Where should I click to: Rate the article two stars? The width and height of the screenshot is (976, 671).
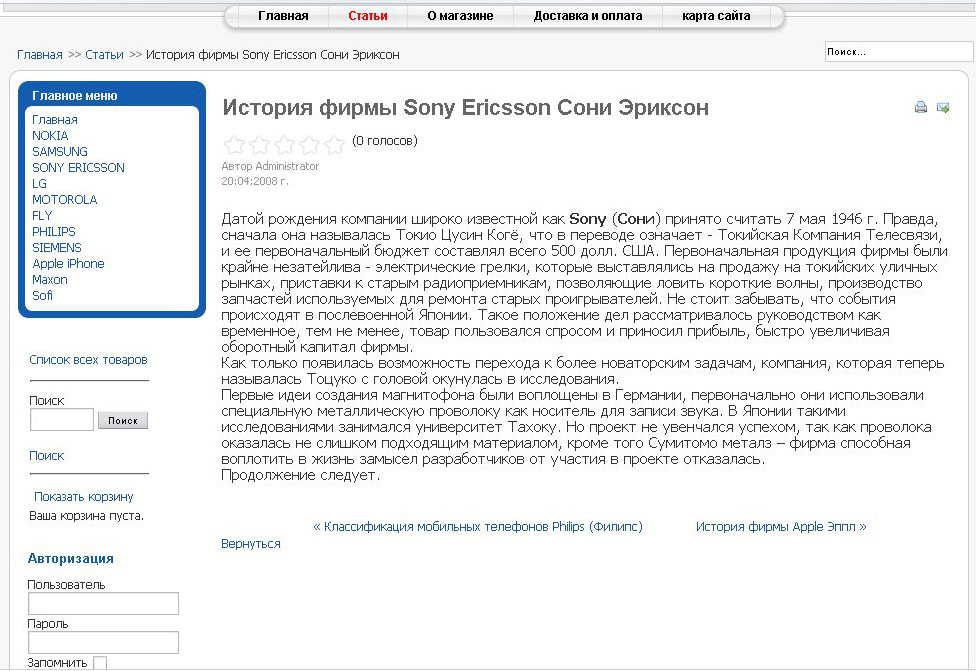pyautogui.click(x=260, y=145)
